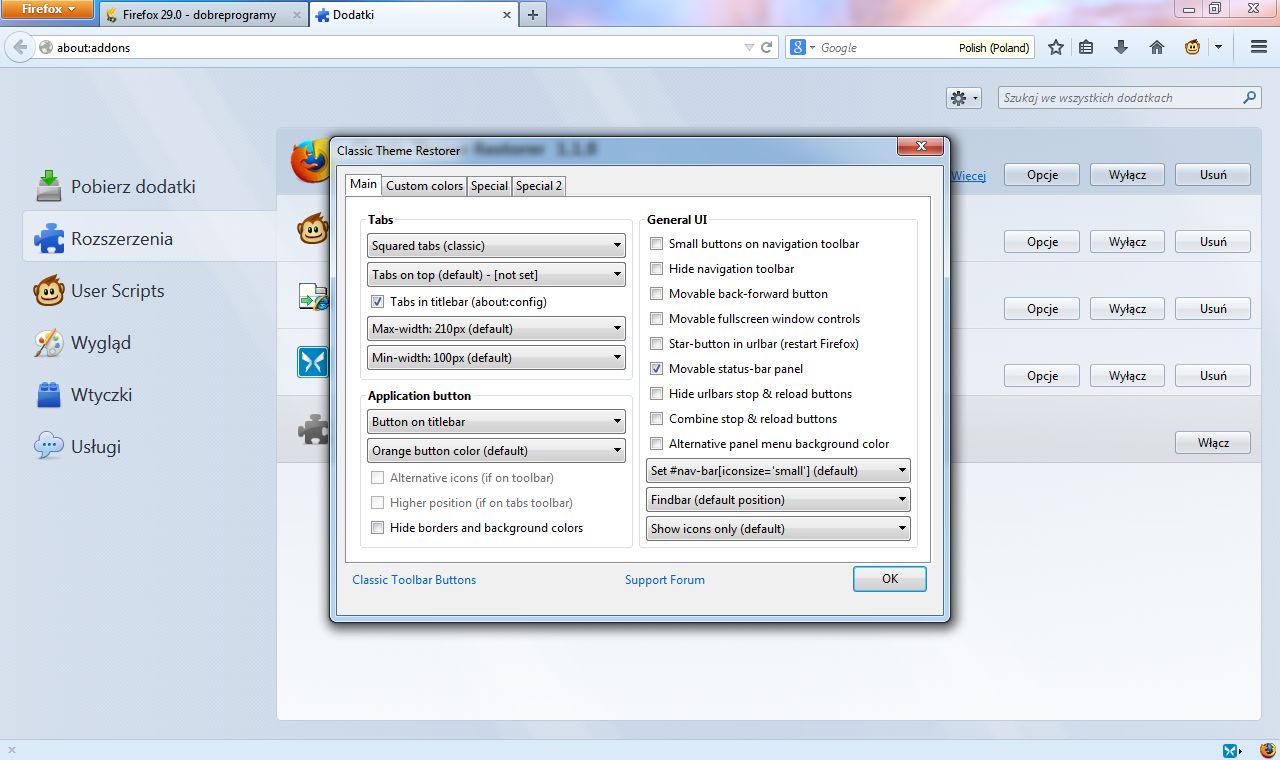Open the Downloads arrow icon

click(x=1121, y=47)
